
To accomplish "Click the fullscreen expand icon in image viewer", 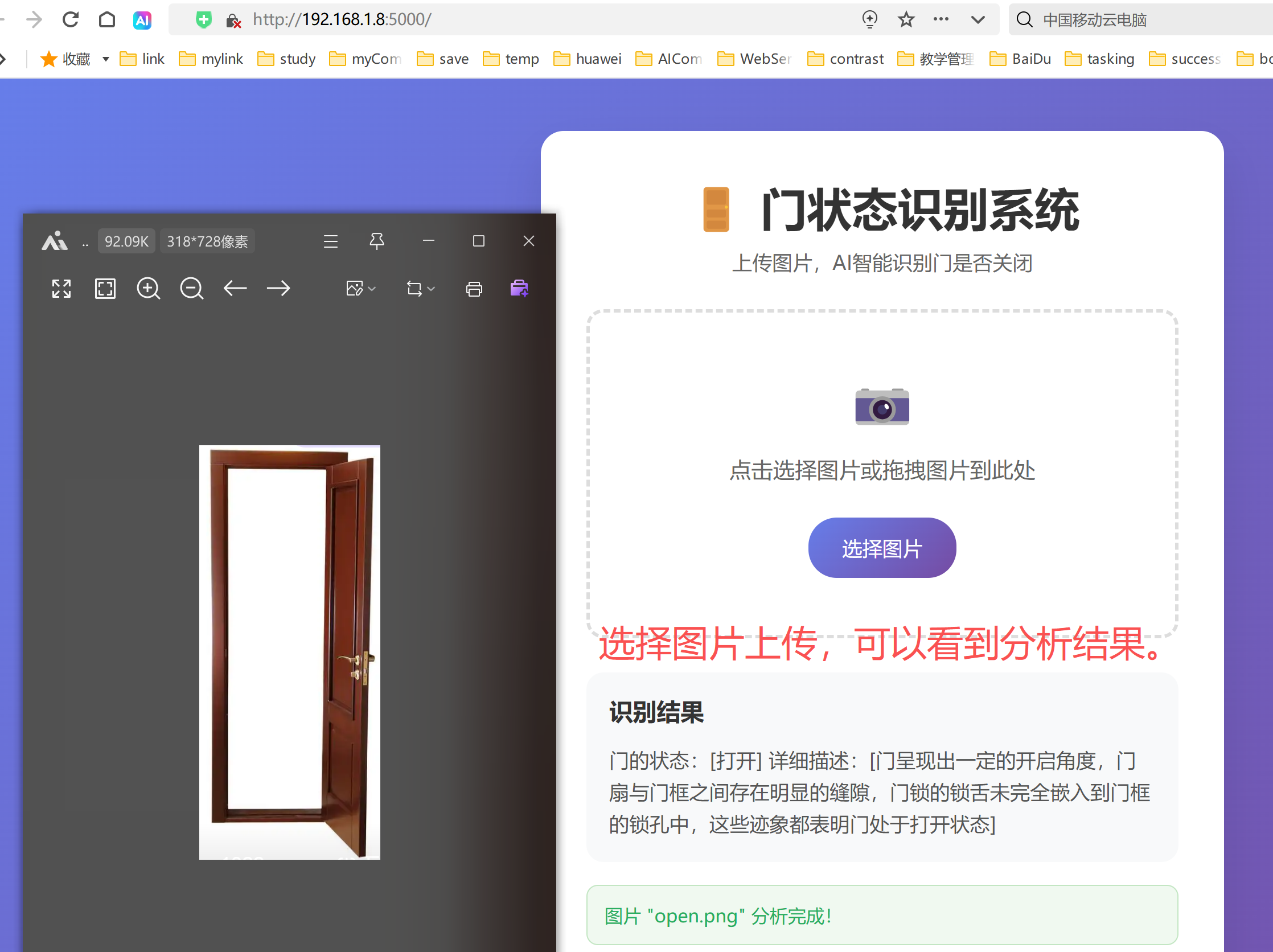I will click(x=61, y=288).
